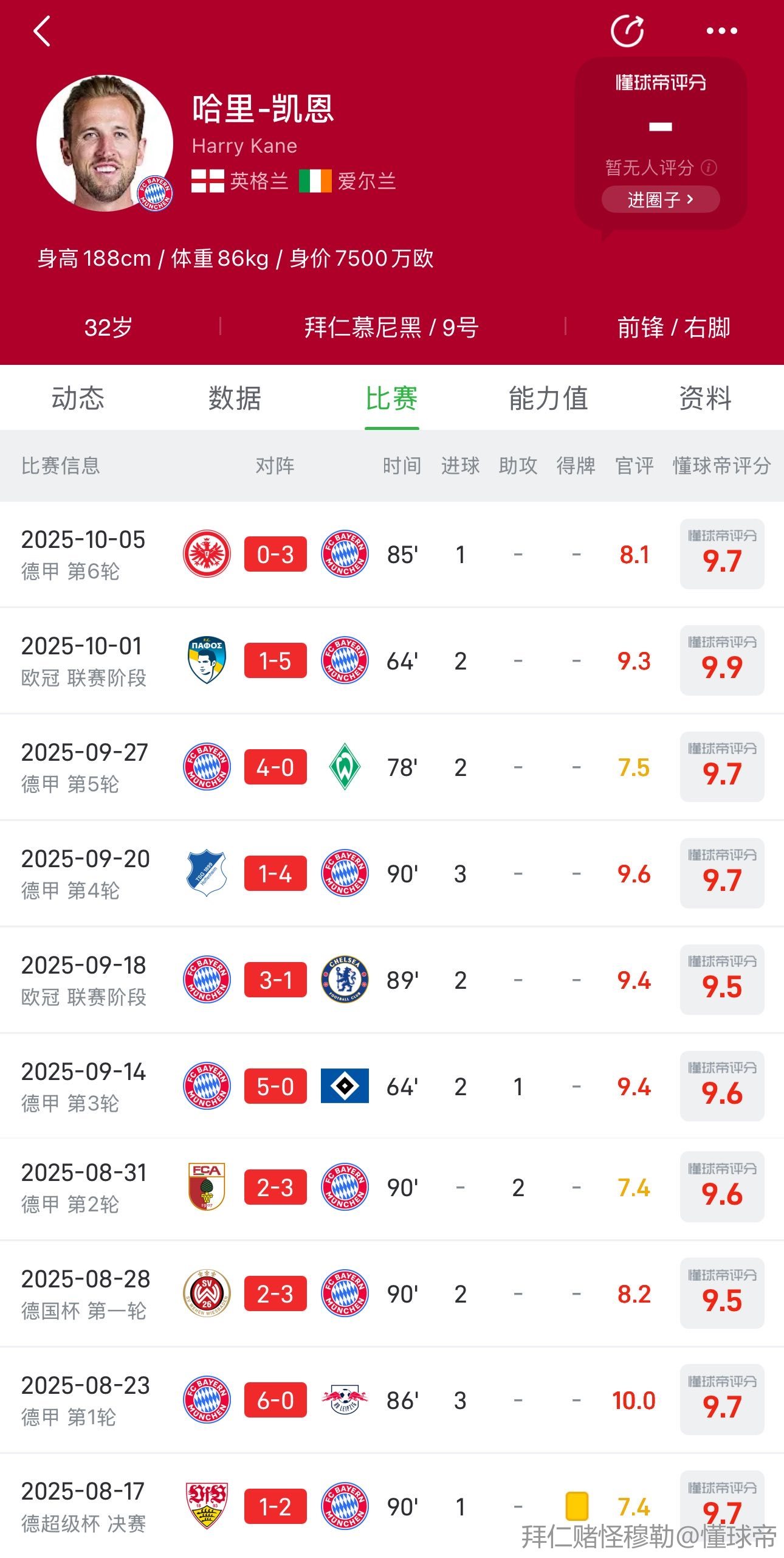Tap the 0-3 score badge
This screenshot has height=1558, width=784.
(275, 554)
